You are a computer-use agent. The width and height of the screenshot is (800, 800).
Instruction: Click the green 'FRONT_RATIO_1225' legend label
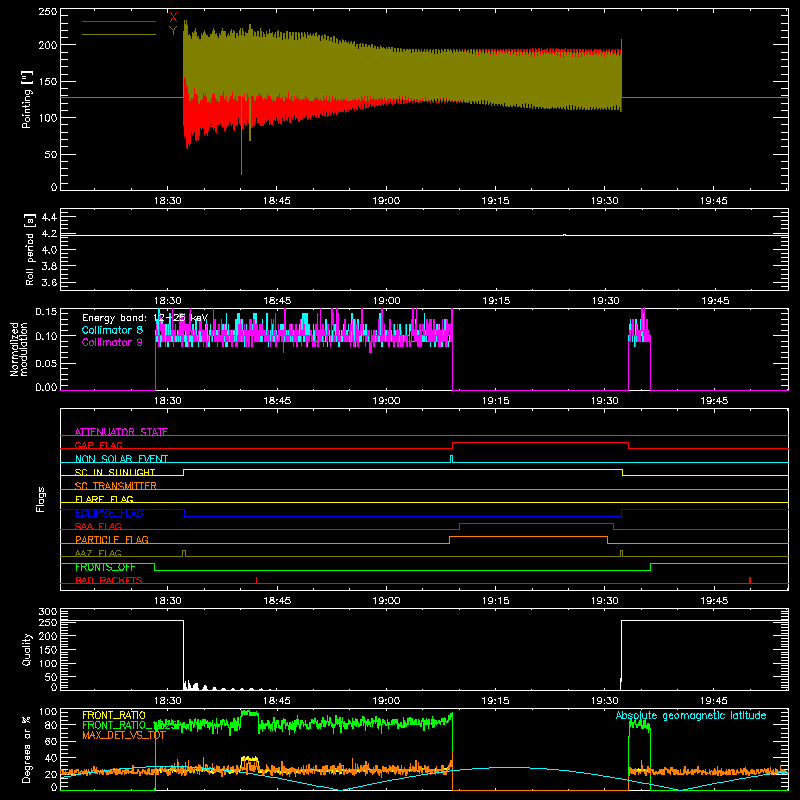[x=129, y=725]
